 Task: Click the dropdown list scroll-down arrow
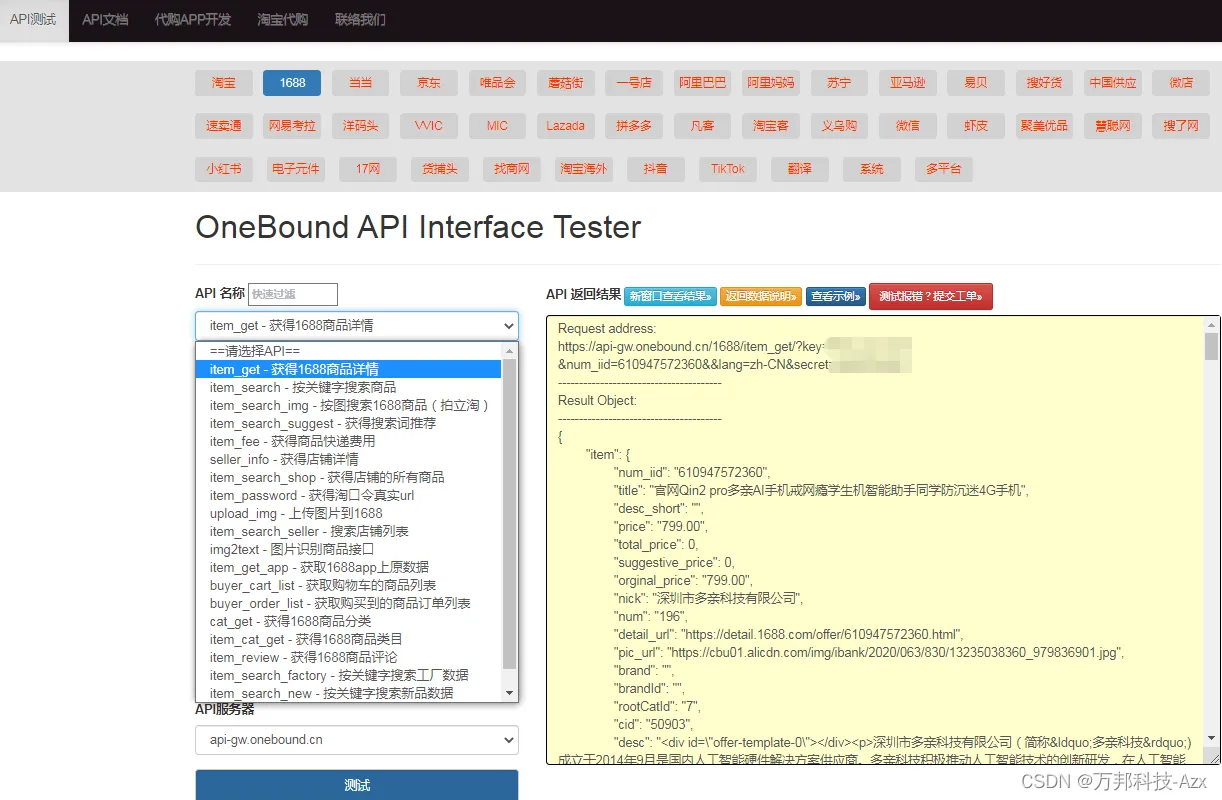510,693
